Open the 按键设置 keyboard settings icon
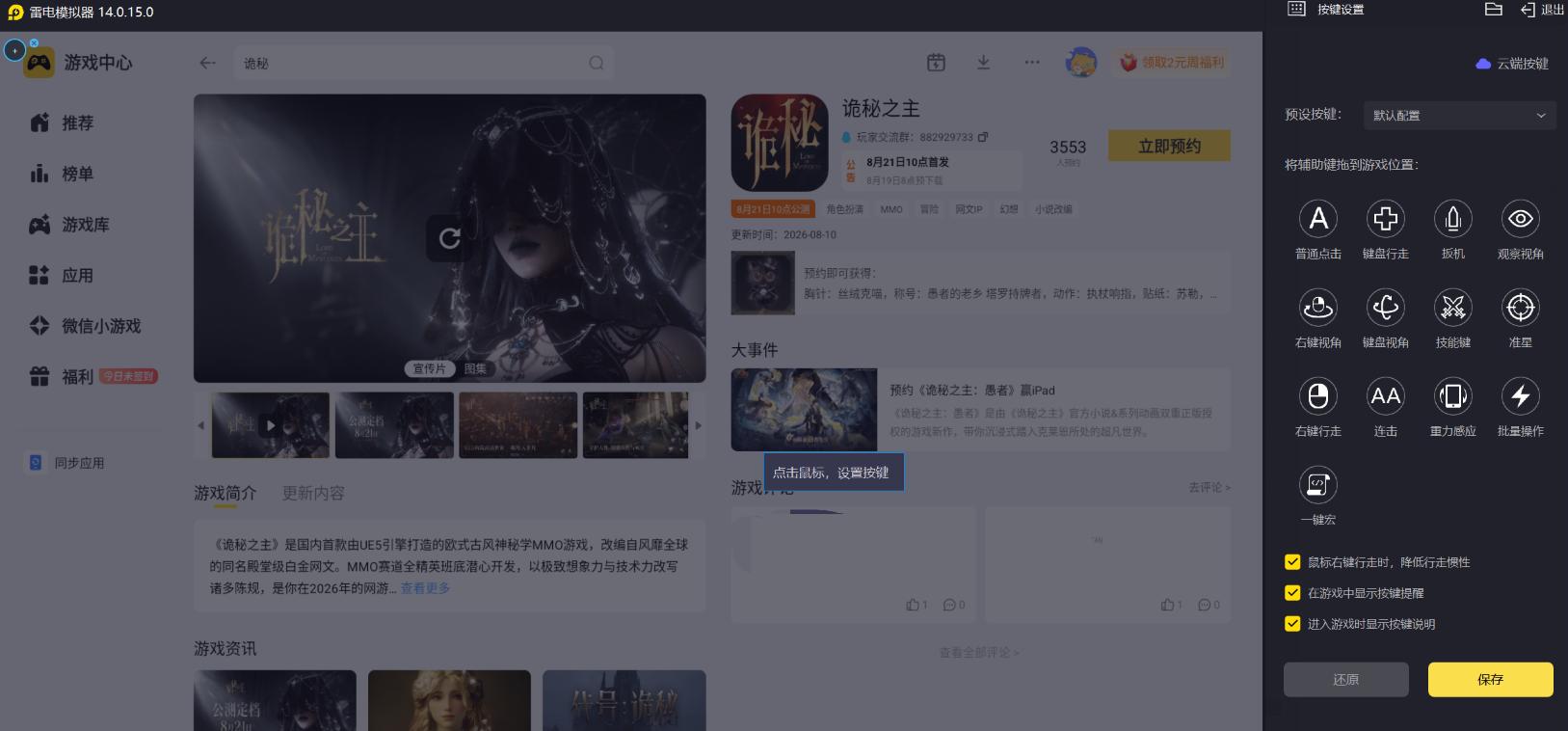The height and width of the screenshot is (731, 1568). 1297,10
